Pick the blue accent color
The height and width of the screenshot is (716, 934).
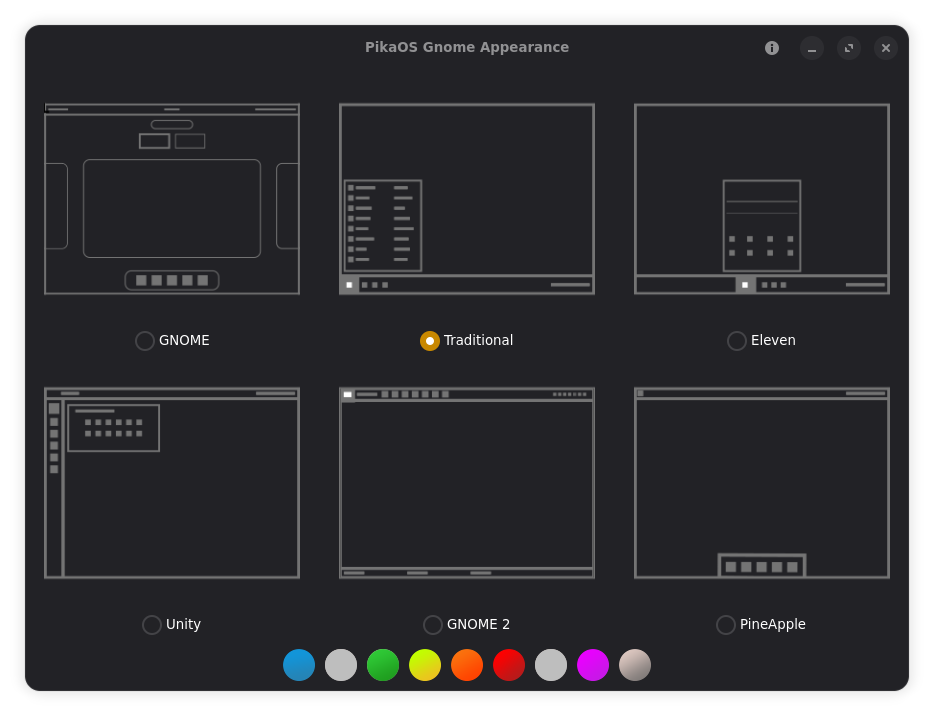299,664
